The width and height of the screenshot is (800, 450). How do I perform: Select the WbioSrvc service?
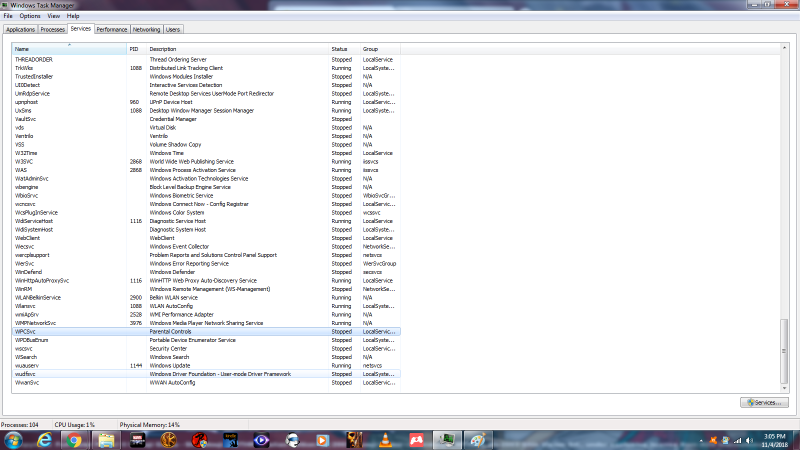[x=206, y=195]
